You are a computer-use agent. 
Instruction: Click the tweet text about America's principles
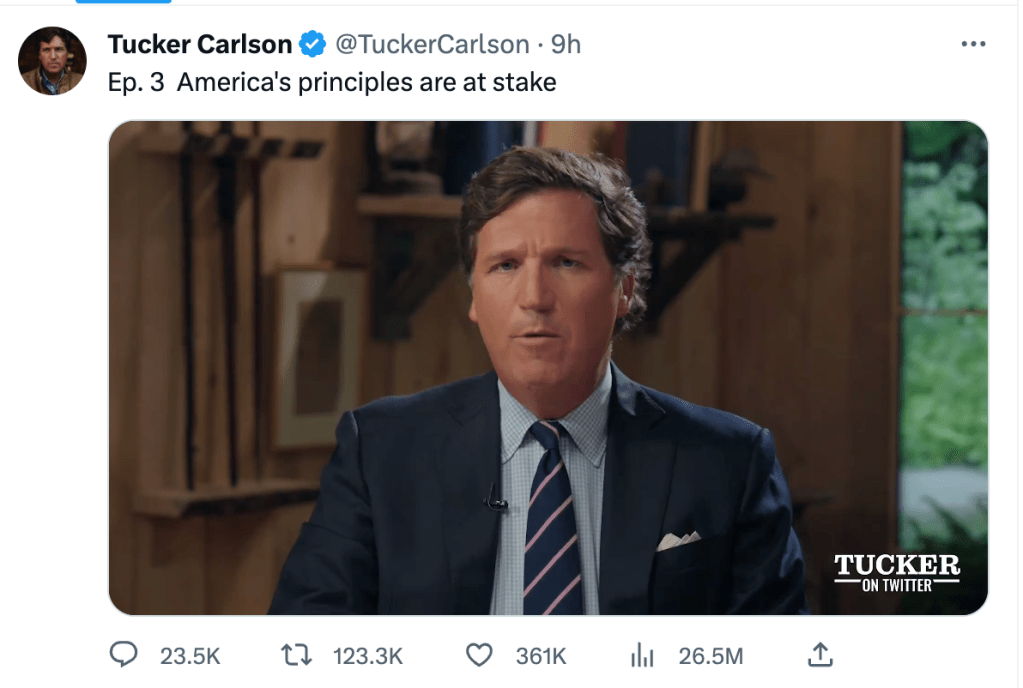pos(332,82)
